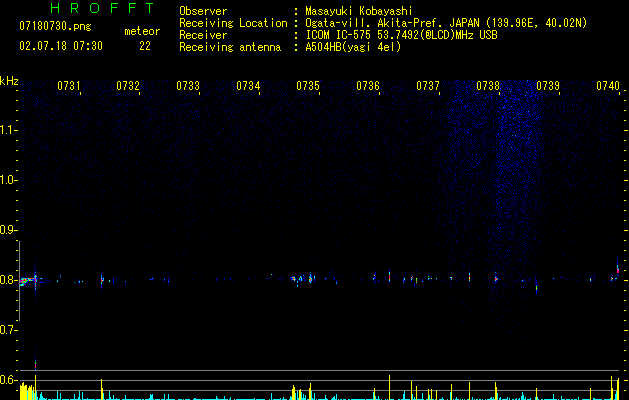Click the 0737 time marker
Screen dimensions: 629x400
428,85
